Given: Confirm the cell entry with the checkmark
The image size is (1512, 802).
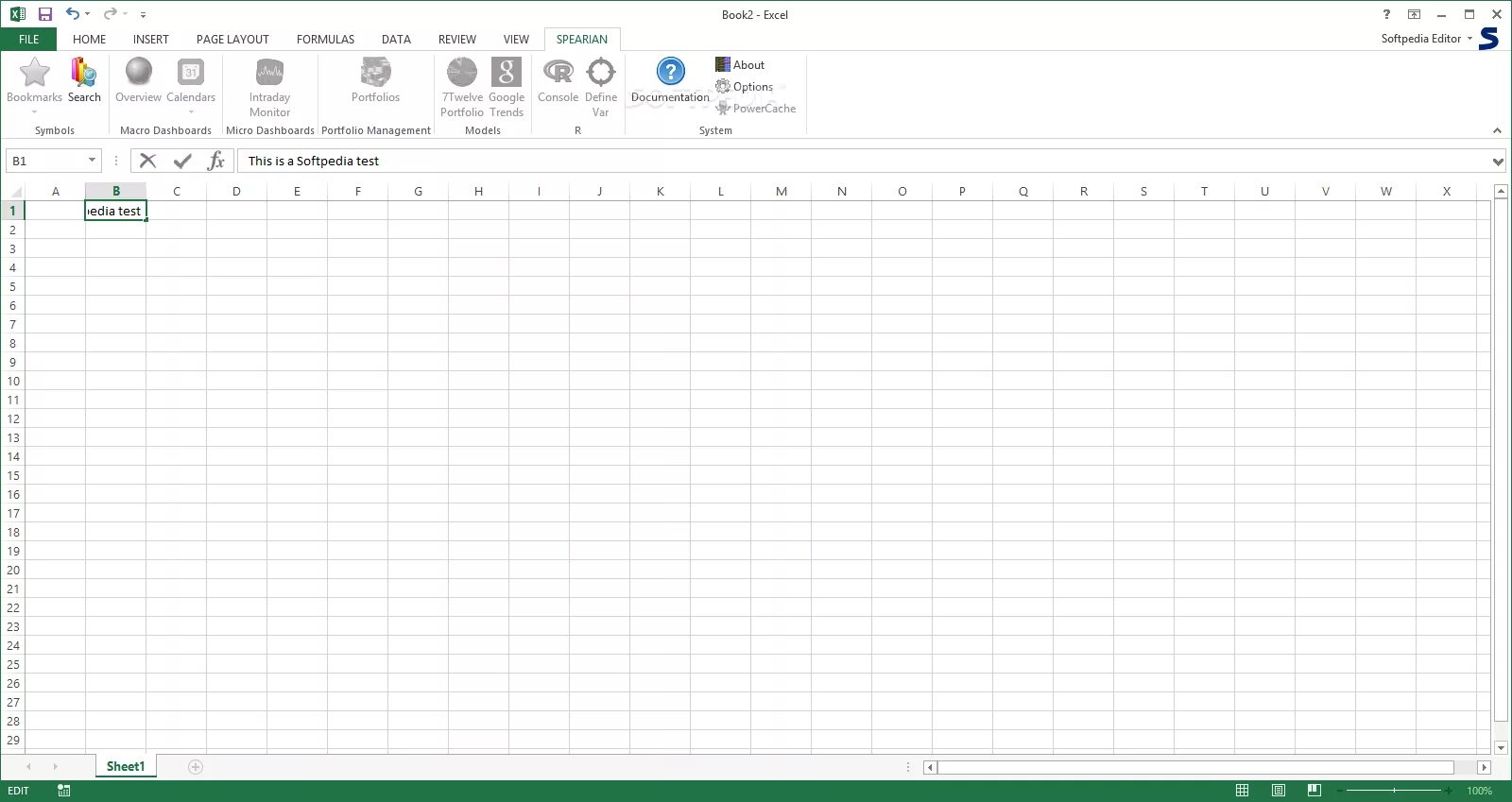Looking at the screenshot, I should (182, 161).
